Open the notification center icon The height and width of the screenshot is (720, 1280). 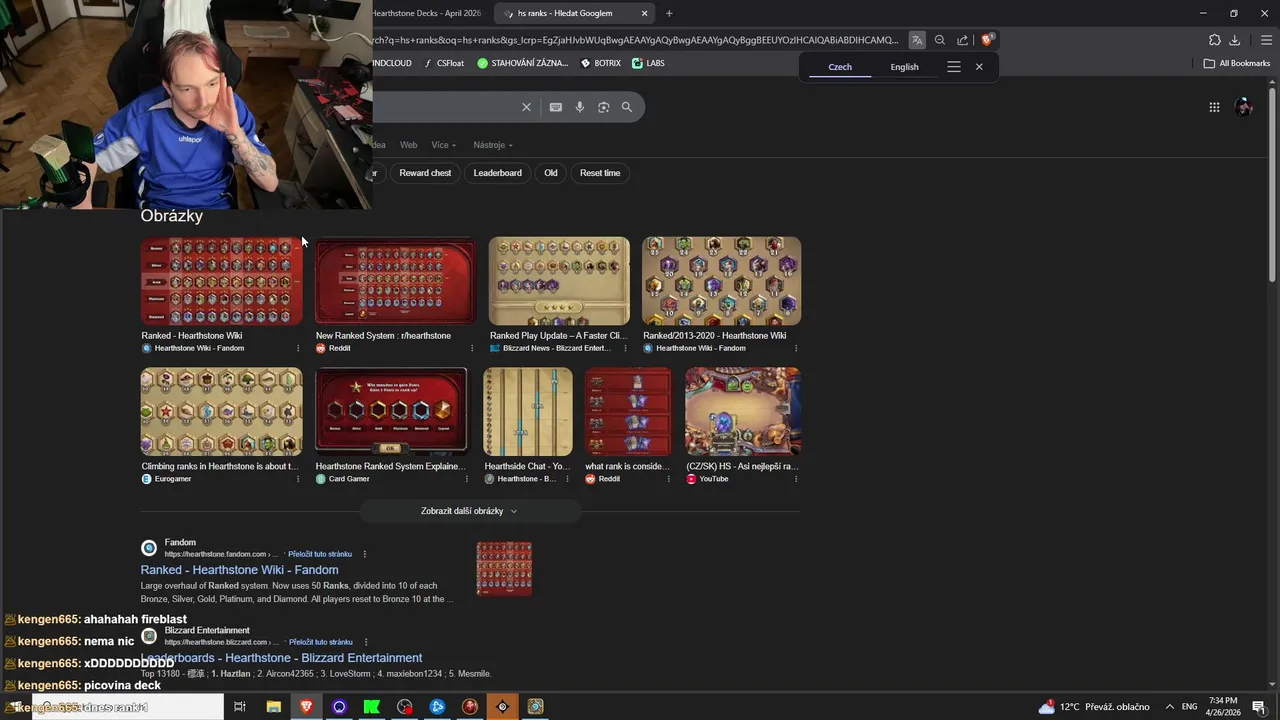(1259, 707)
